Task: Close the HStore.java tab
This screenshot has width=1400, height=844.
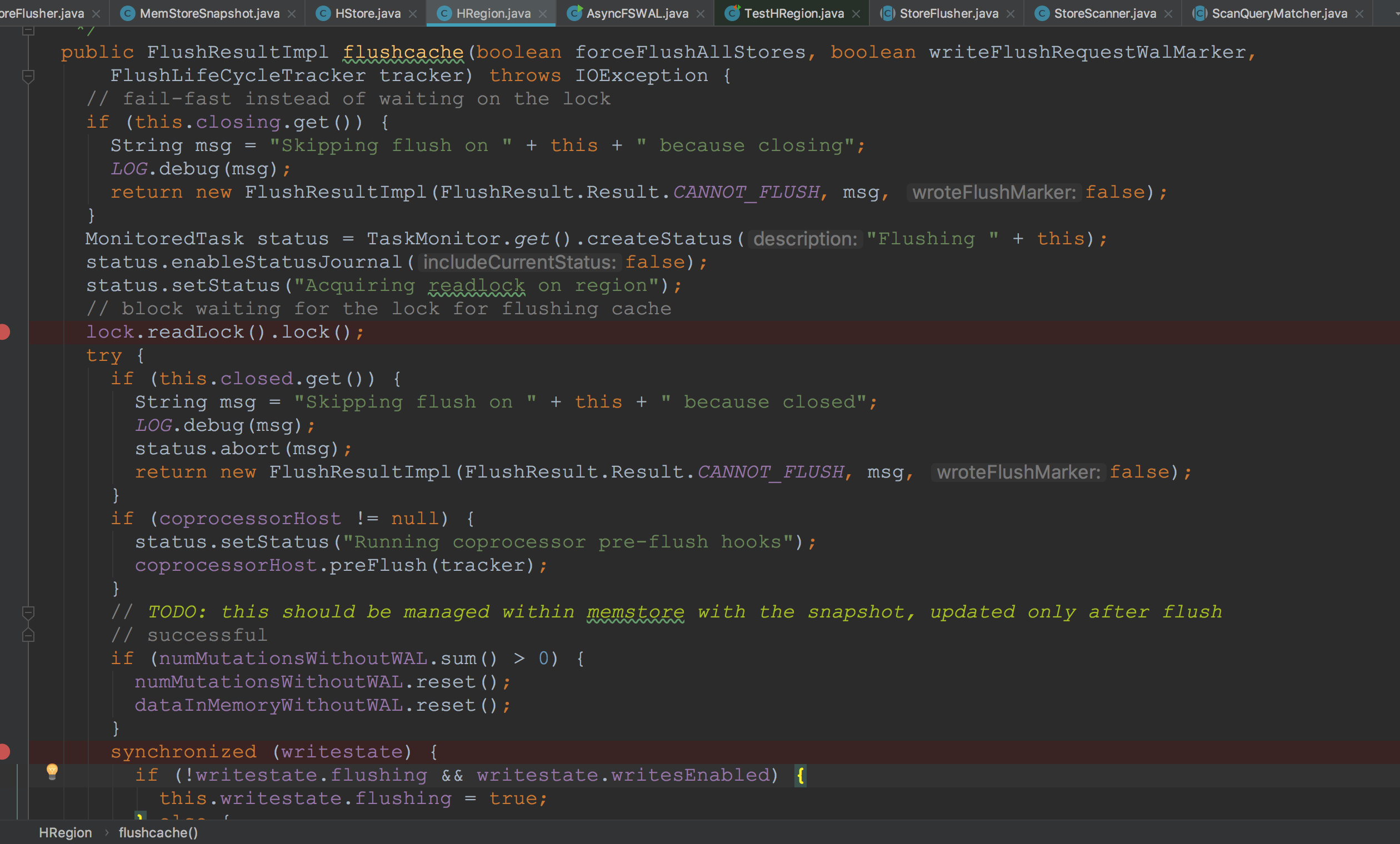Action: point(413,14)
